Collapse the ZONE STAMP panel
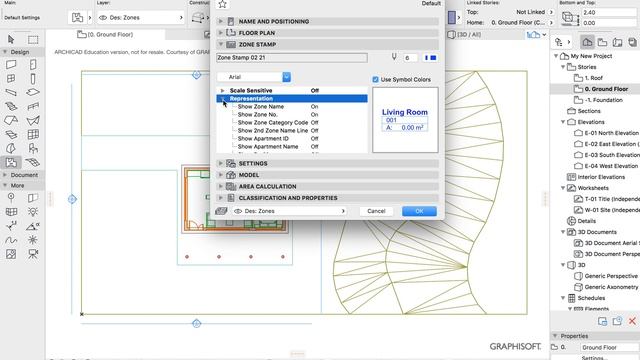 click(x=327, y=44)
